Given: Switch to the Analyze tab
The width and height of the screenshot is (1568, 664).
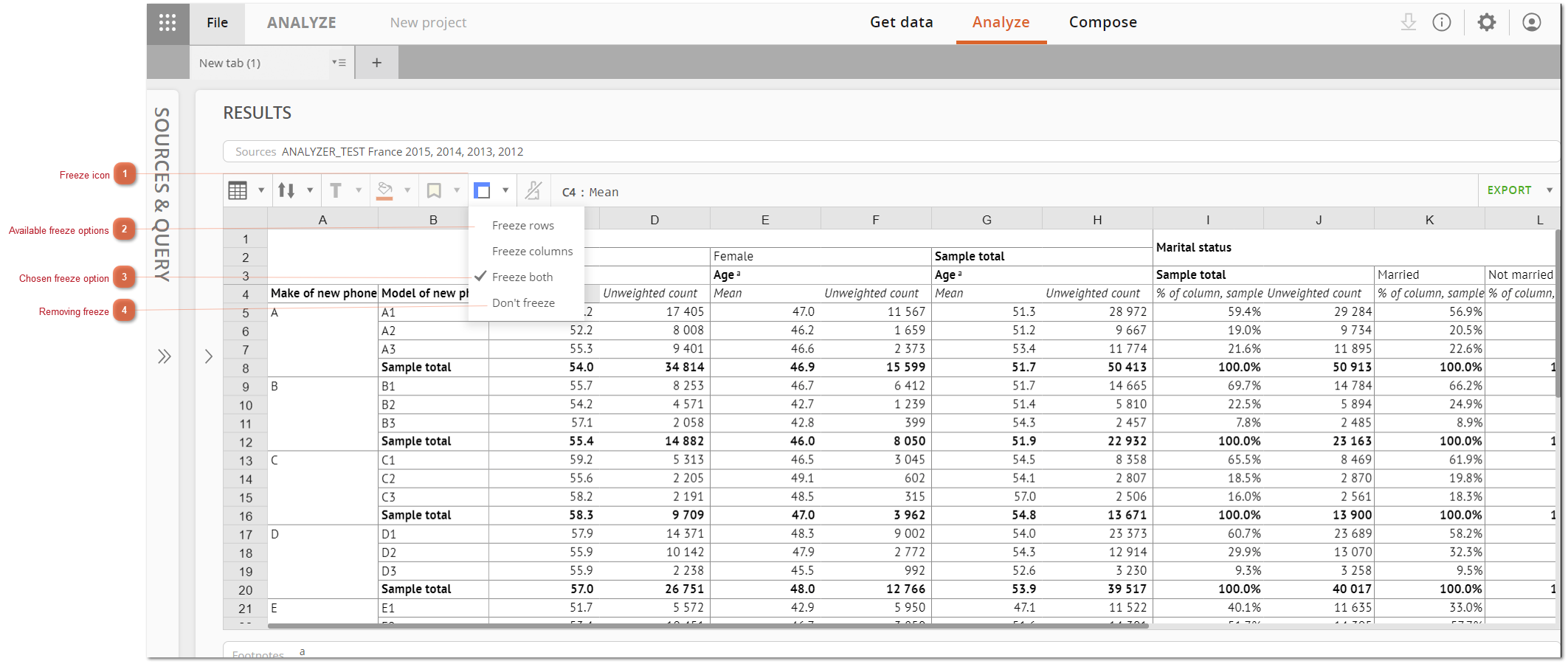Looking at the screenshot, I should (1001, 22).
